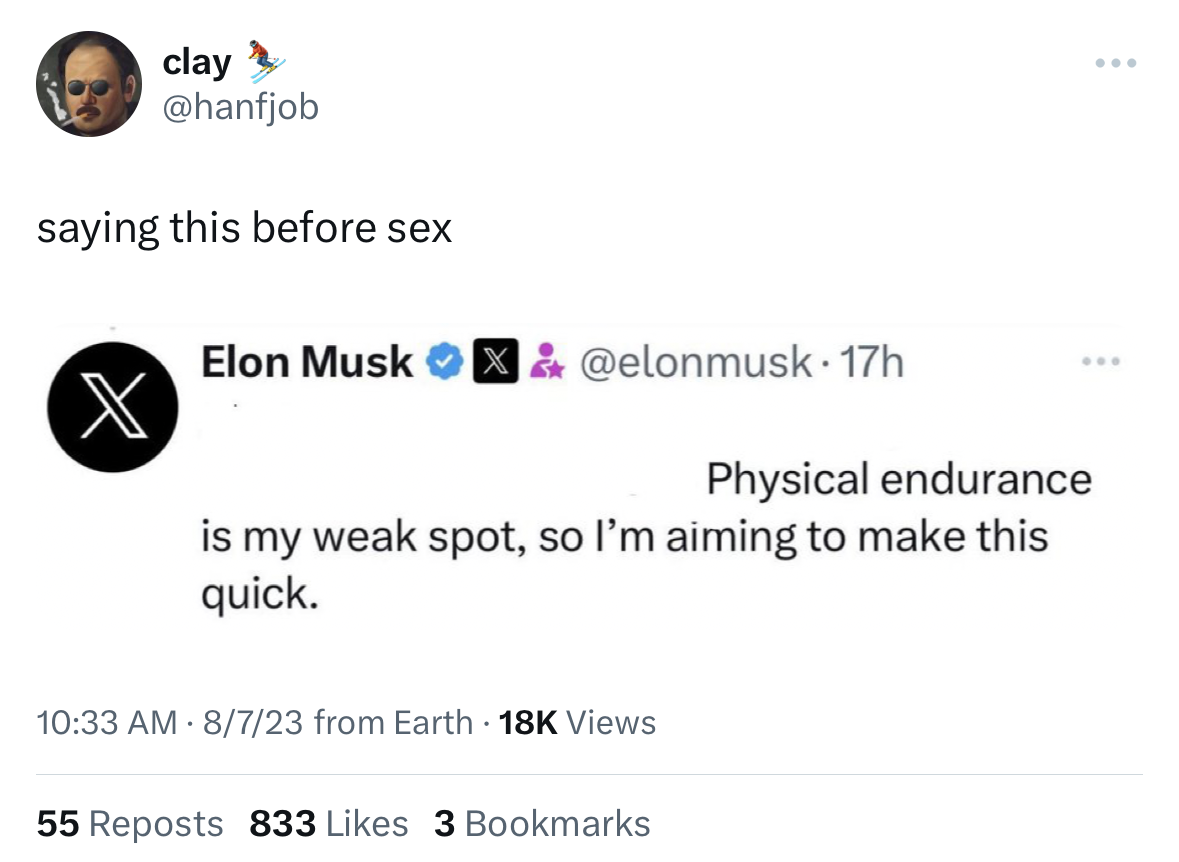
Task: Click the skier emoji beside clay
Action: click(x=266, y=60)
